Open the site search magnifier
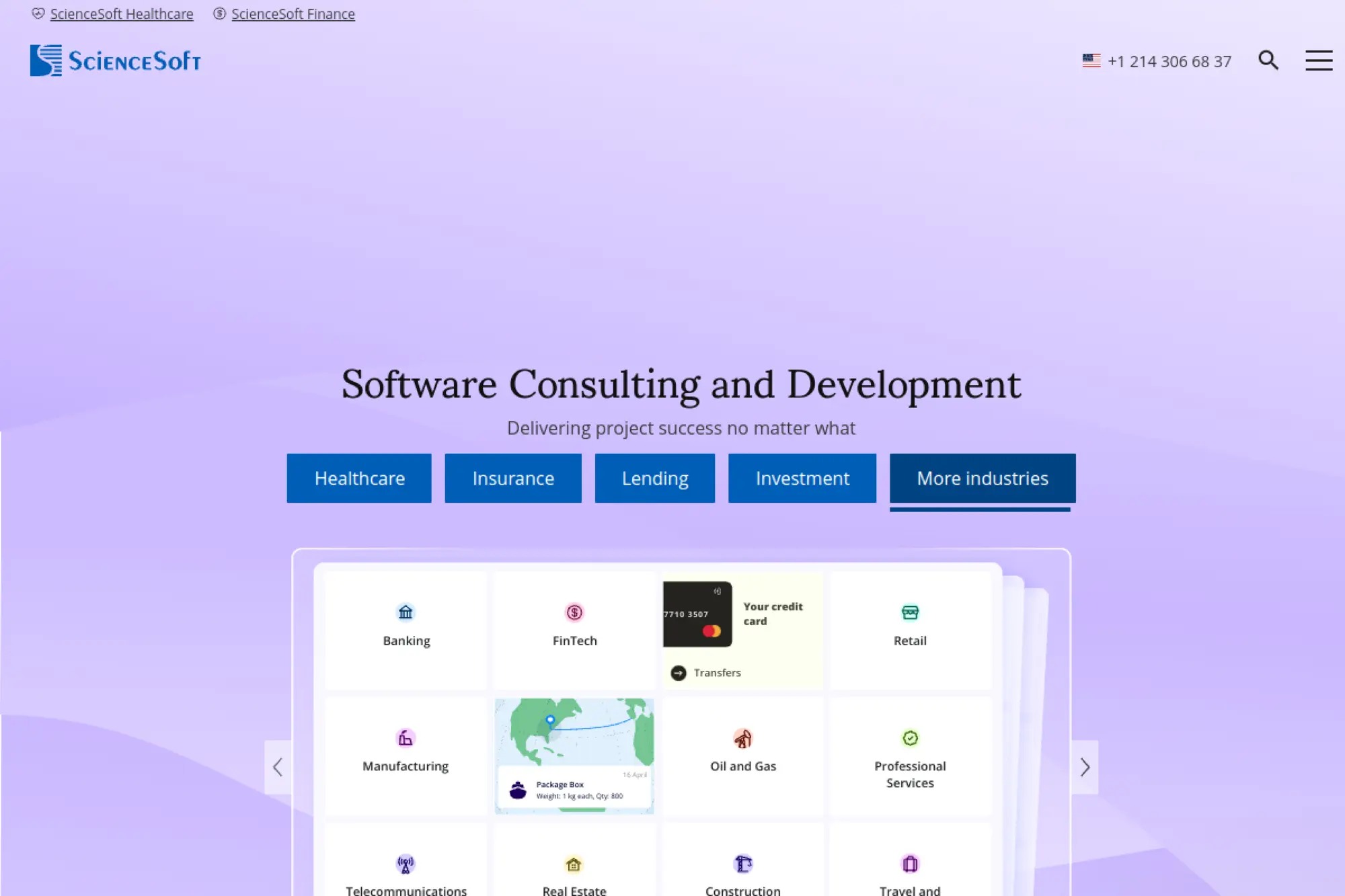Viewport: 1345px width, 896px height. pyautogui.click(x=1268, y=60)
